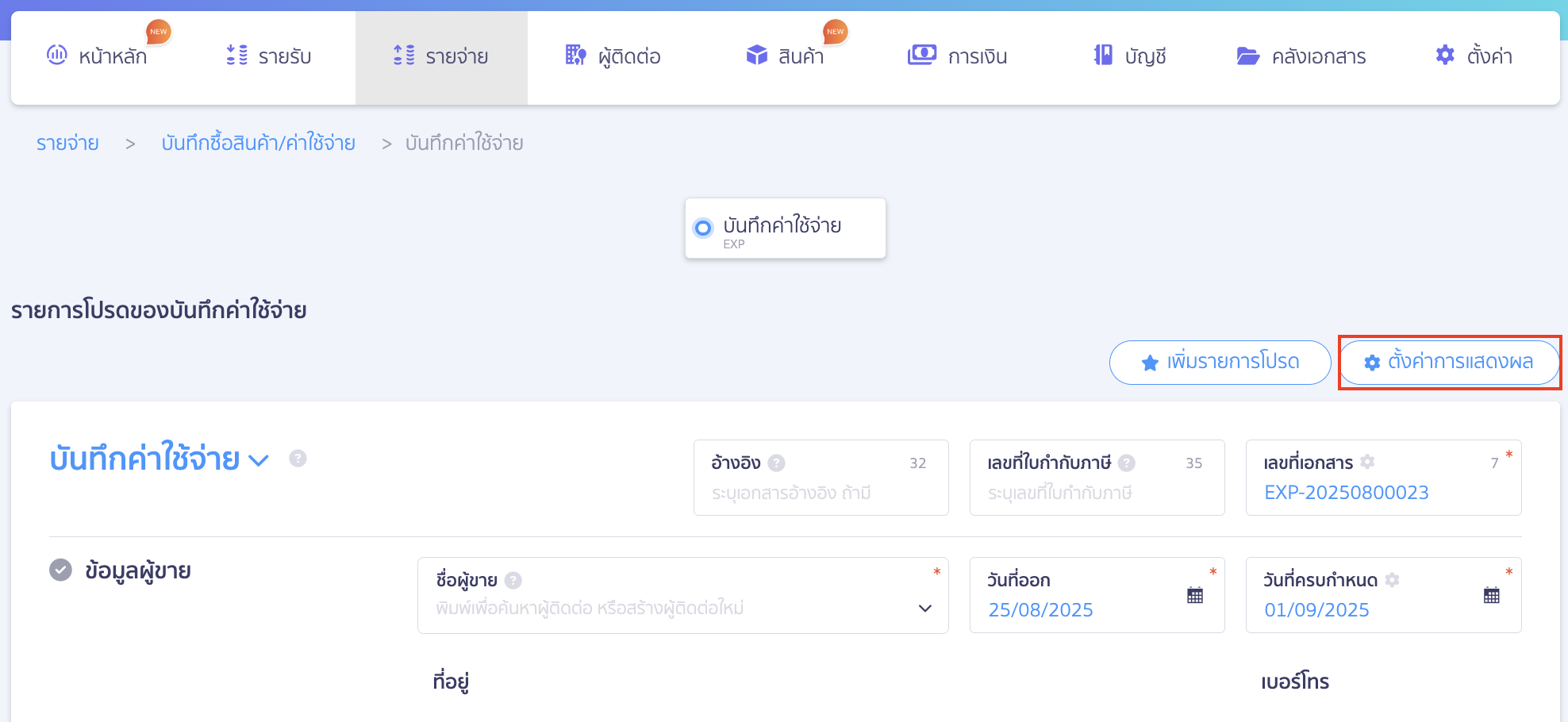Open the หน้าหลัก home tab
This screenshot has height=722, width=1568.
tap(97, 56)
